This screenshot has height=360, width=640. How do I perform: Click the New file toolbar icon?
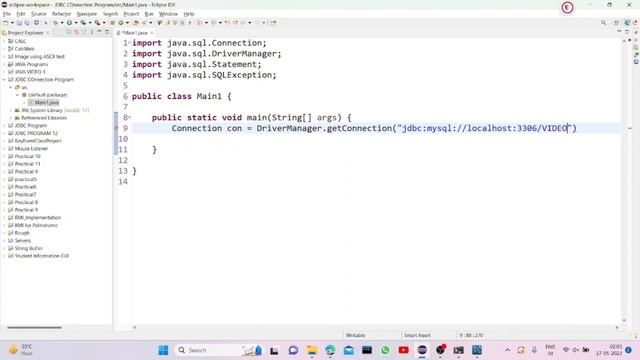pyautogui.click(x=6, y=23)
